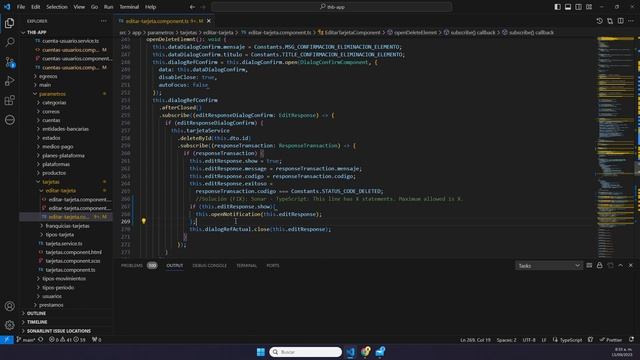Screen dimensions: 640x360
Task: Click the remote window indicator in status bar
Action: click(x=7, y=340)
